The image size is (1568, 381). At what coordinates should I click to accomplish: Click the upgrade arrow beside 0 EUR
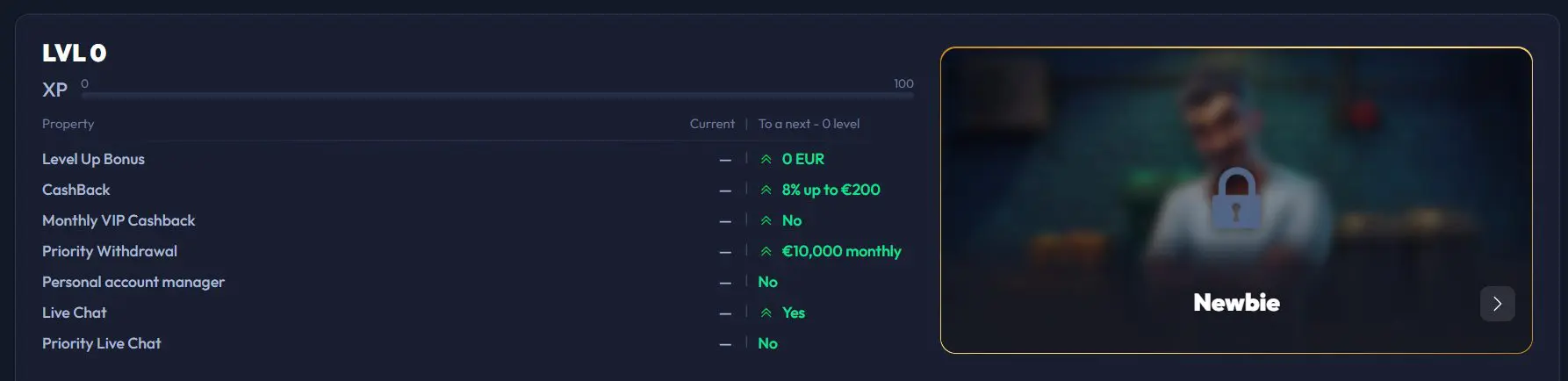point(766,160)
